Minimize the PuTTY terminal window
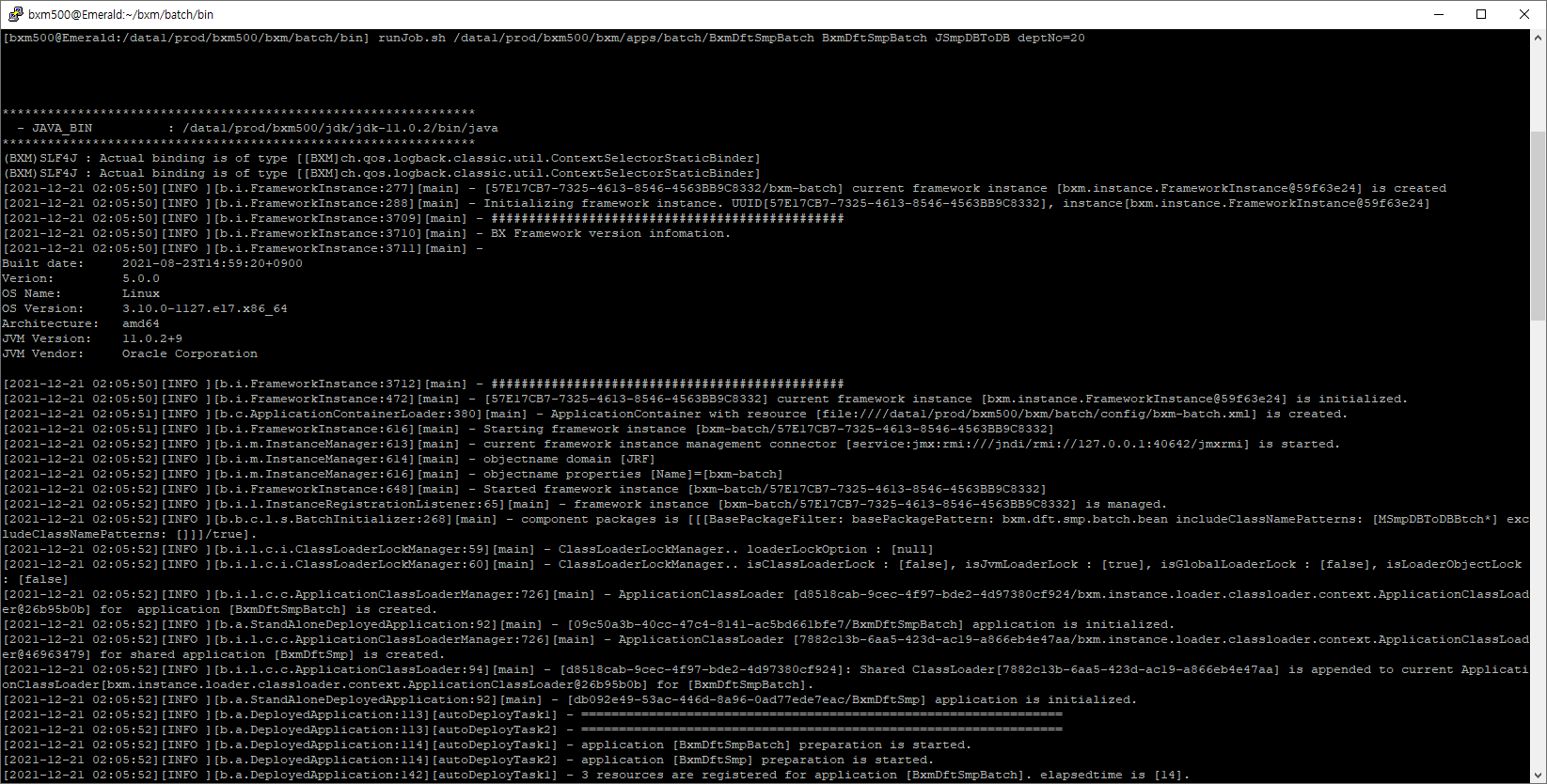 coord(1438,14)
